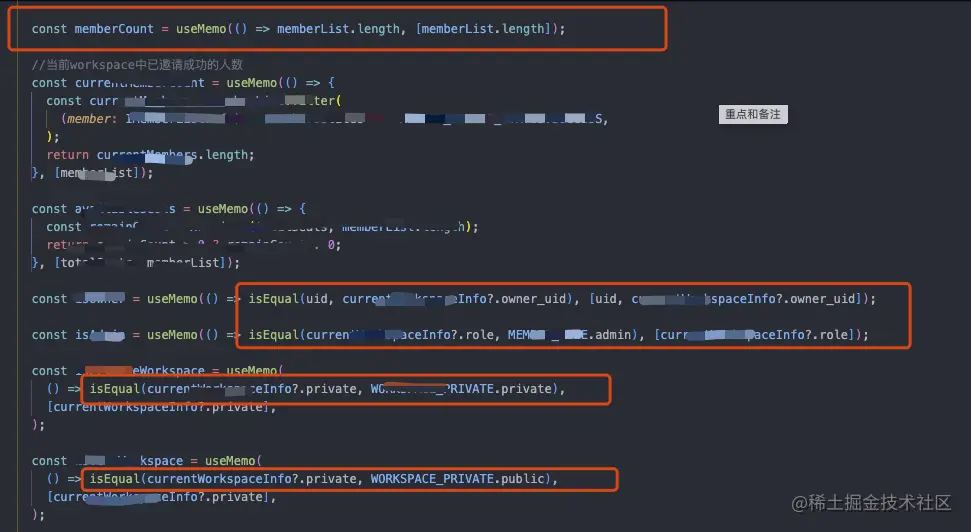Click the 重点和备注 label
Image resolution: width=971 pixels, height=532 pixels.
(753, 115)
